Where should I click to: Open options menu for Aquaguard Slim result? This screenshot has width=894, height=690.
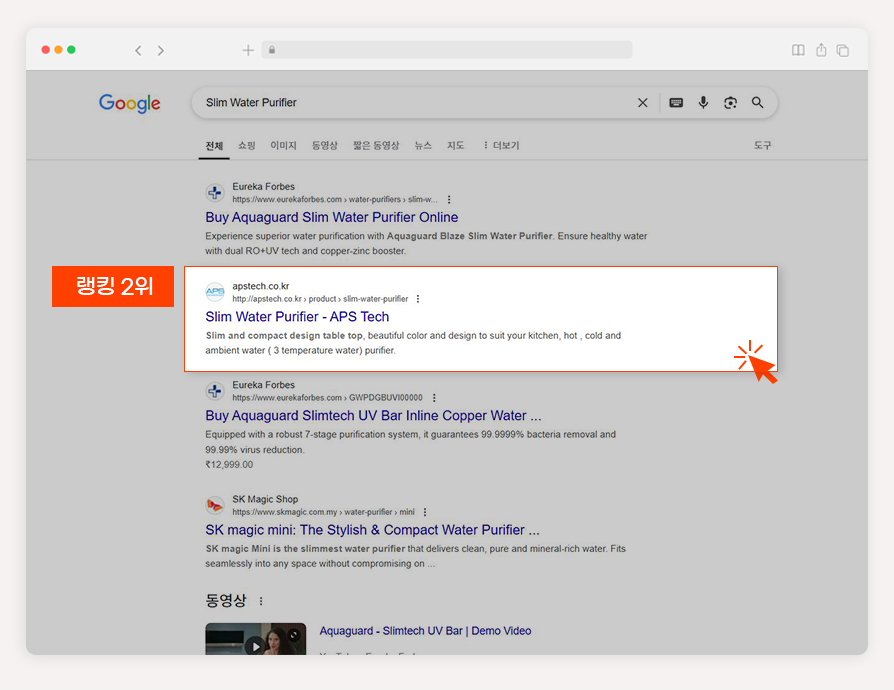(x=449, y=200)
